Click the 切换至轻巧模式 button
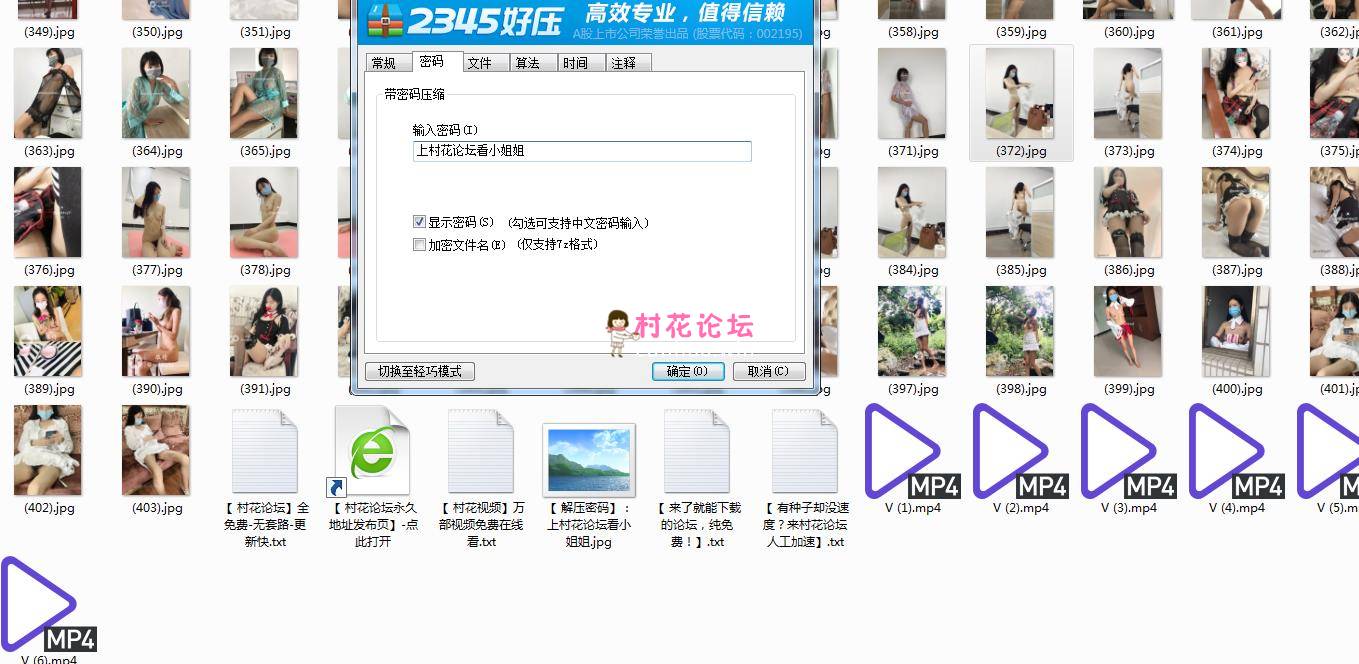The height and width of the screenshot is (664, 1359). coord(419,371)
